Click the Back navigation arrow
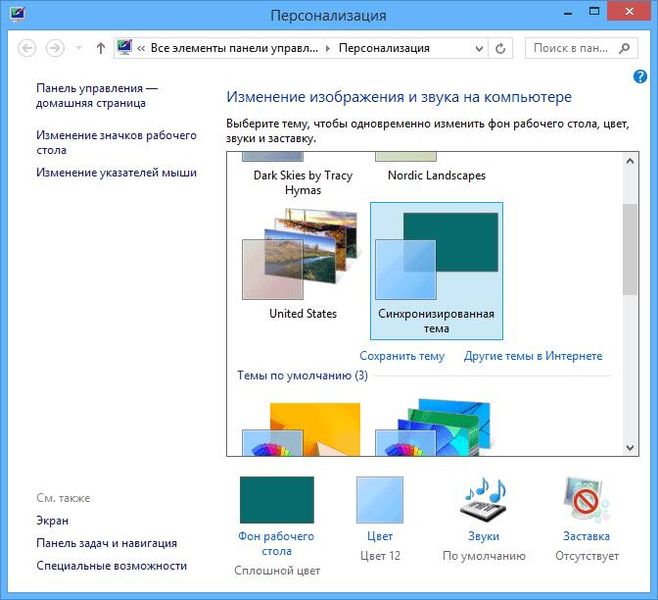The height and width of the screenshot is (600, 658). [x=27, y=48]
